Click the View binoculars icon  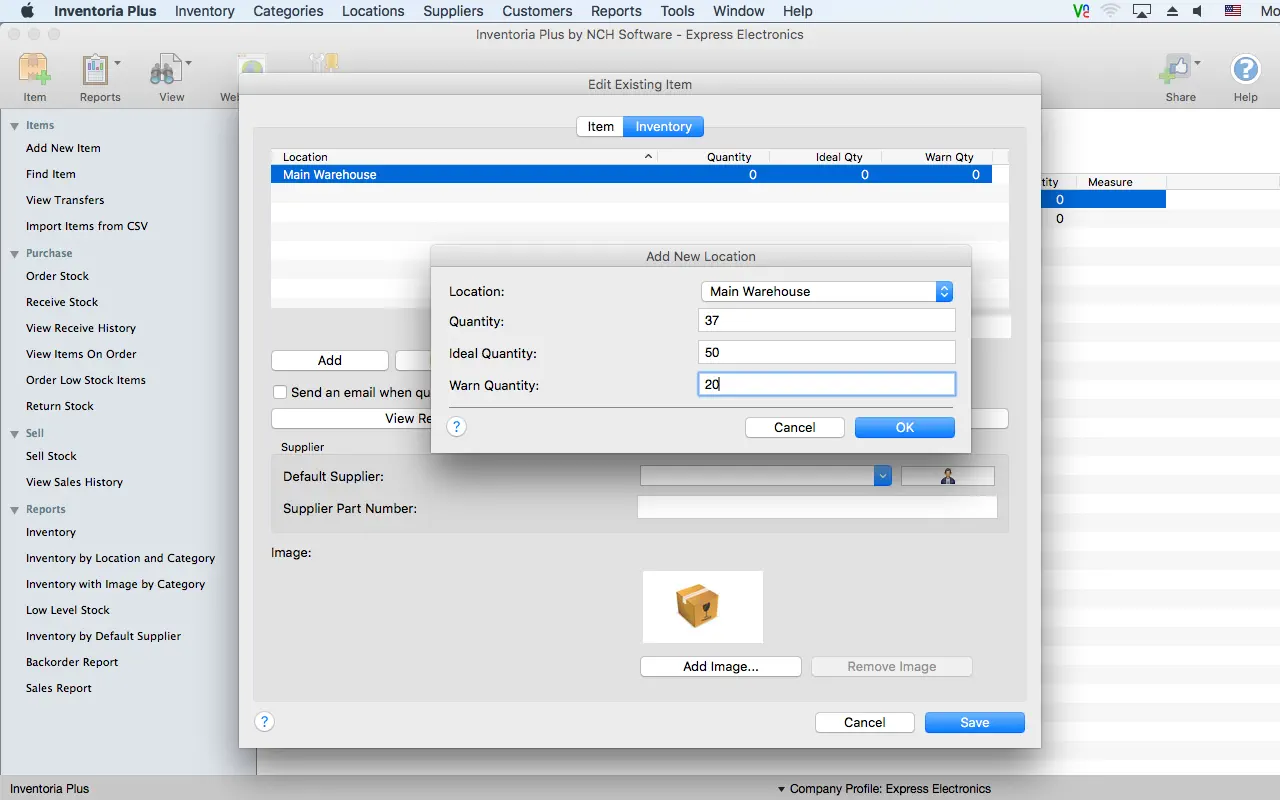click(x=164, y=71)
